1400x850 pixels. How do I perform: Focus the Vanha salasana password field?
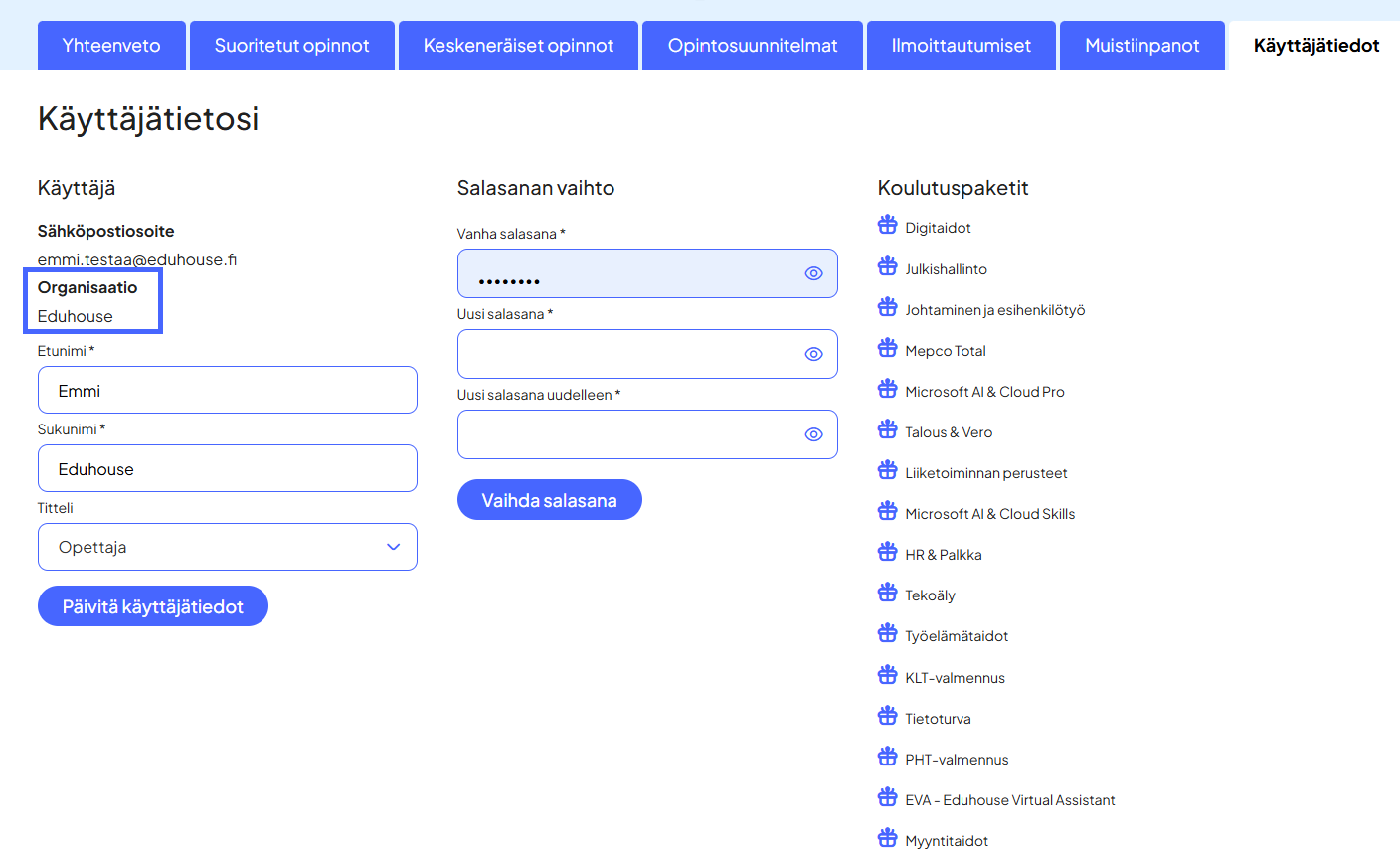click(x=647, y=273)
